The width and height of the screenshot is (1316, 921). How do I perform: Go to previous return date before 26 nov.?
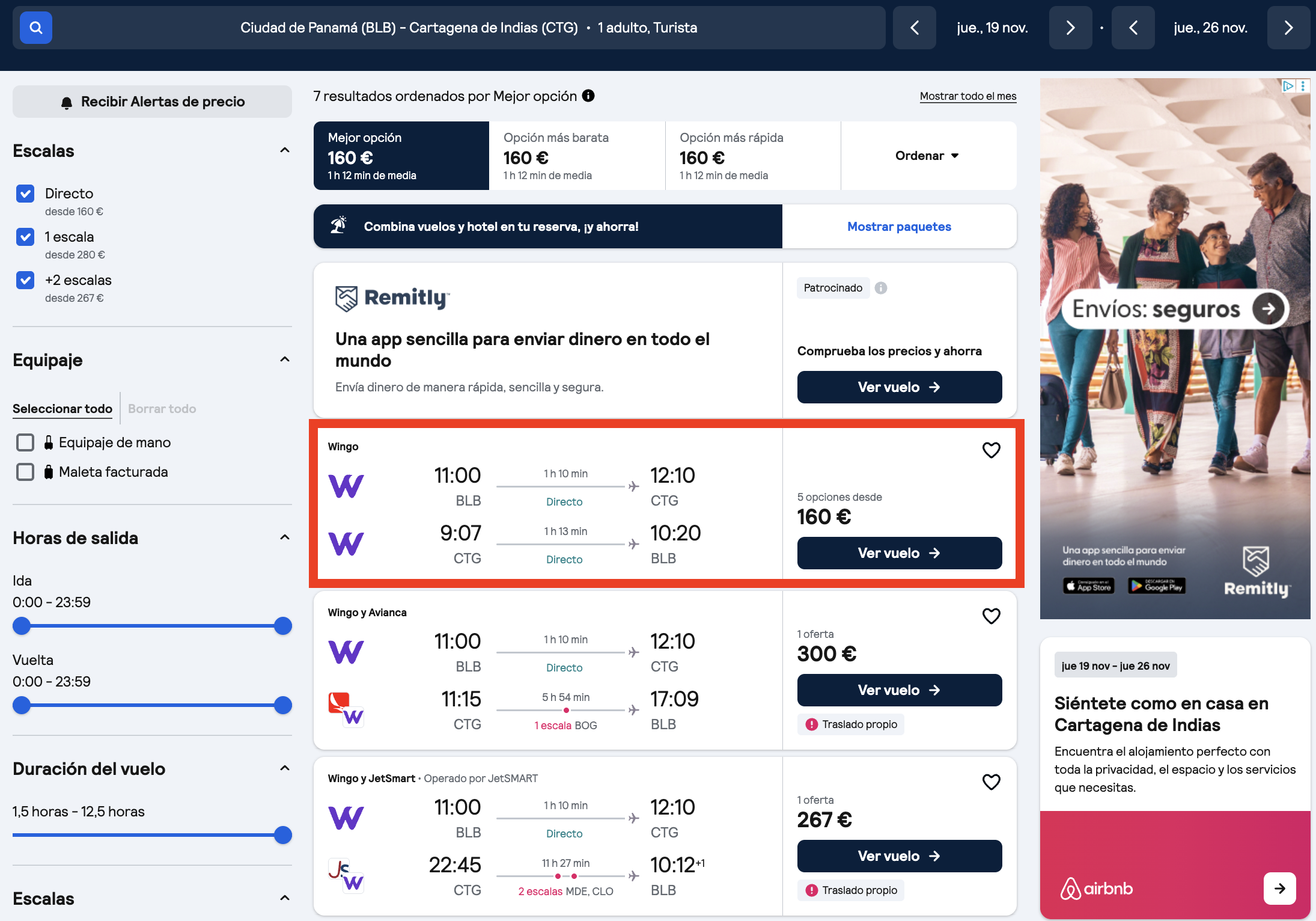[x=1133, y=28]
